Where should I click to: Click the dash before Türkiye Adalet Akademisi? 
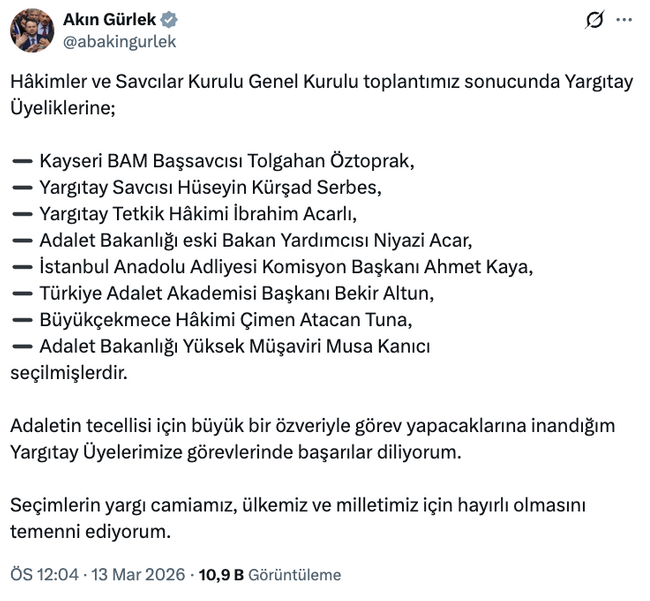[22, 293]
